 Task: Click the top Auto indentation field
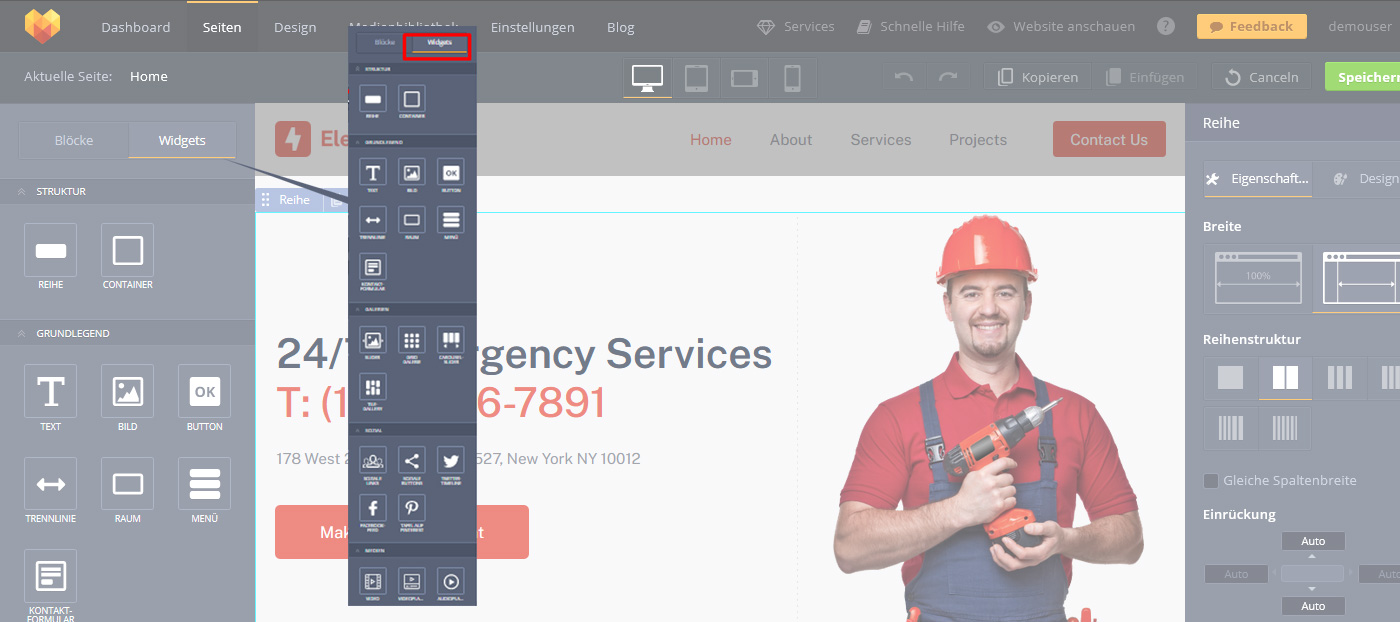tap(1313, 541)
